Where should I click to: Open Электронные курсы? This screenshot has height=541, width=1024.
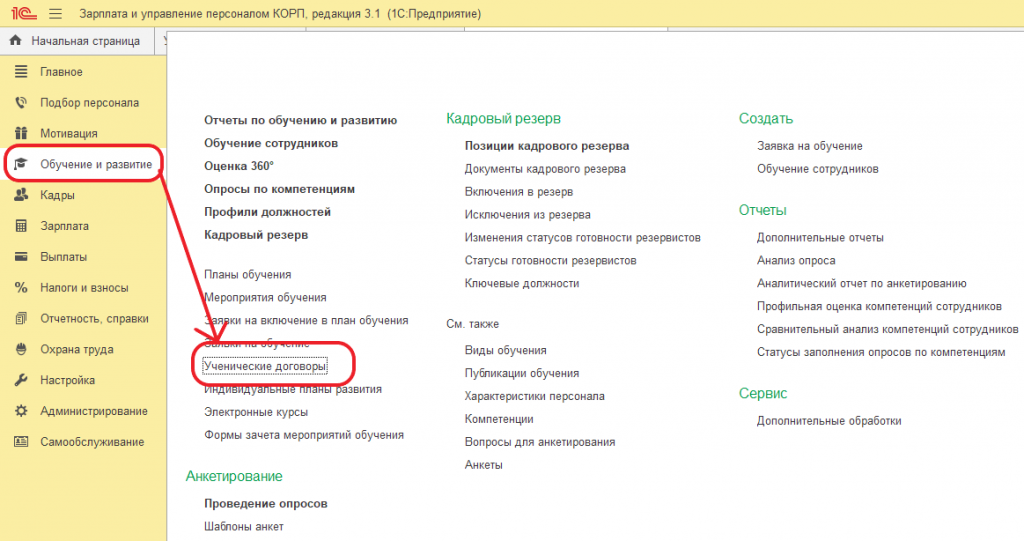[x=256, y=412]
